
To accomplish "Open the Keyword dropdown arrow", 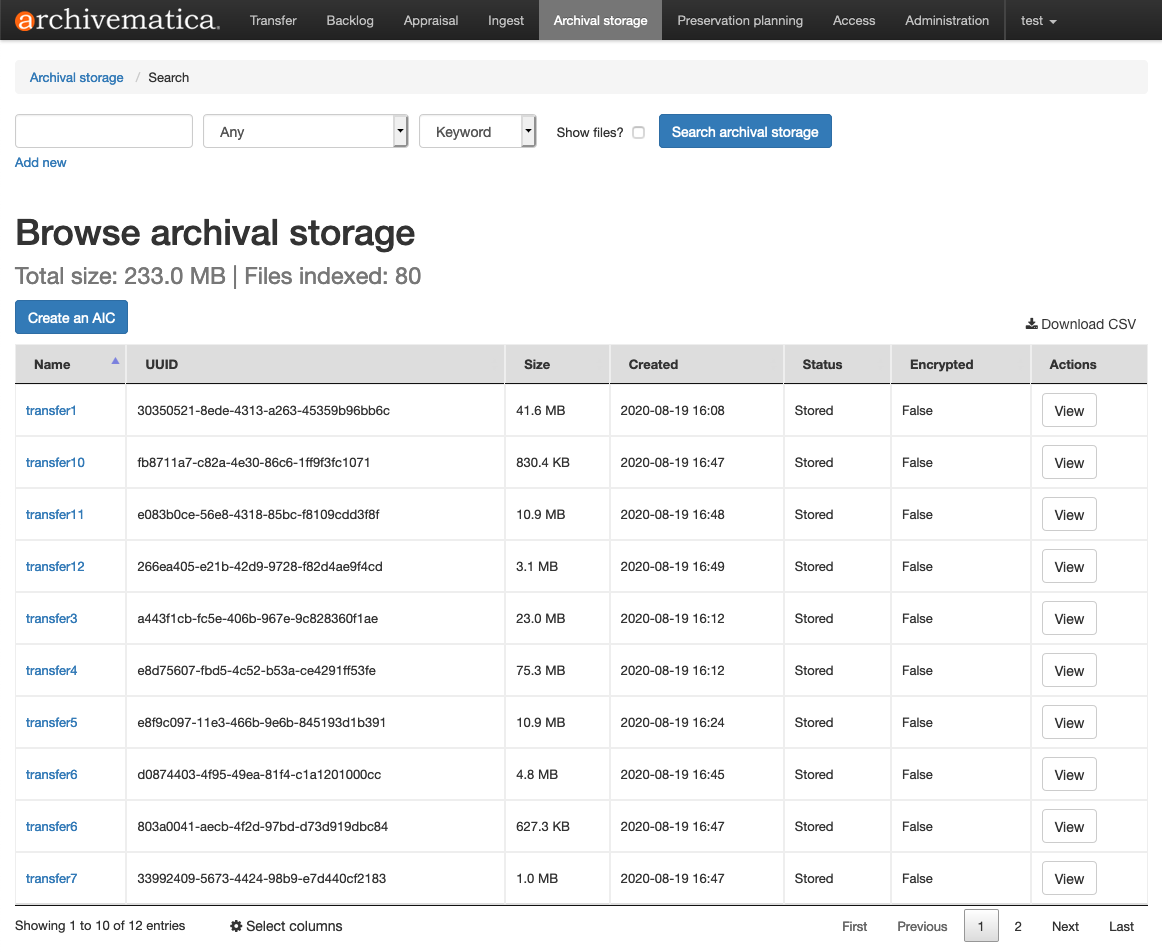I will point(528,131).
